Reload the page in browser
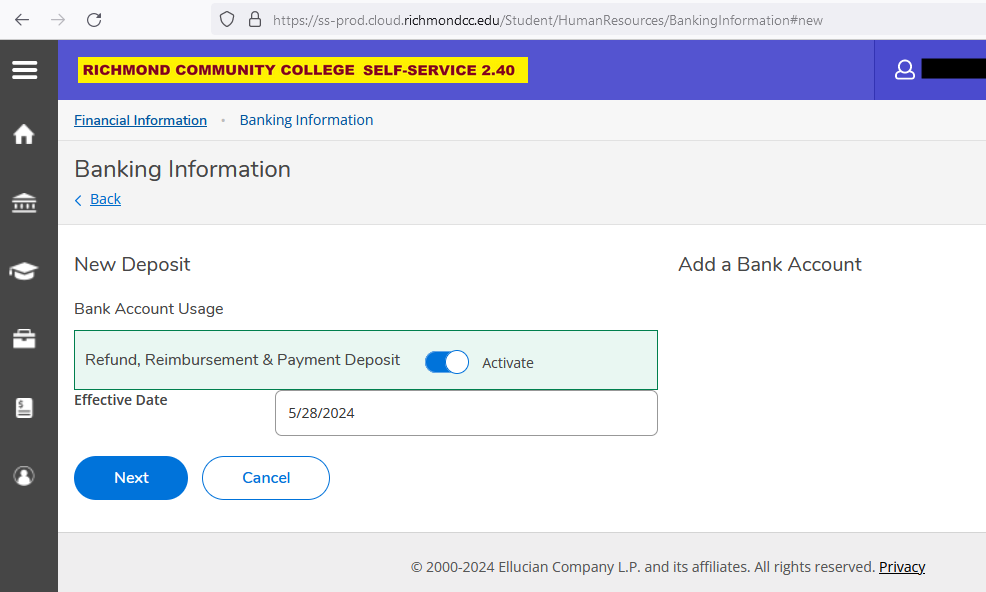The image size is (986, 592). 94,20
